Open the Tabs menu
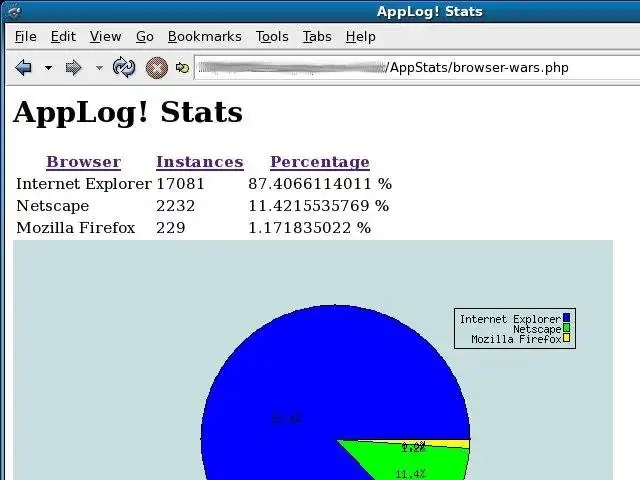The height and width of the screenshot is (480, 640). pyautogui.click(x=317, y=37)
